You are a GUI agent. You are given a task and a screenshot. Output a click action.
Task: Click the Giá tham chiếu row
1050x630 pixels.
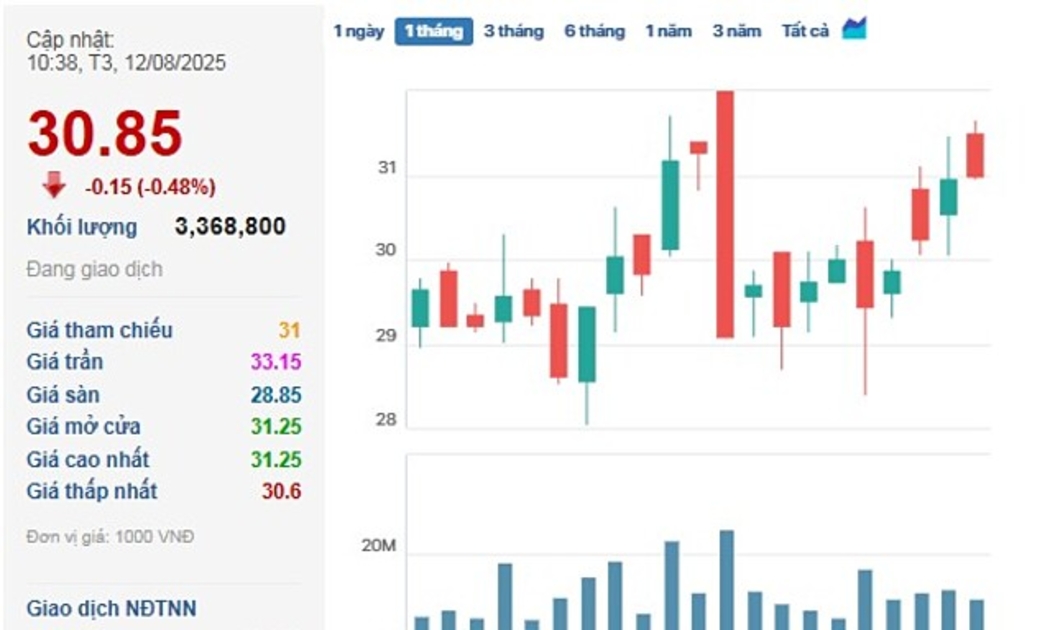[100, 330]
